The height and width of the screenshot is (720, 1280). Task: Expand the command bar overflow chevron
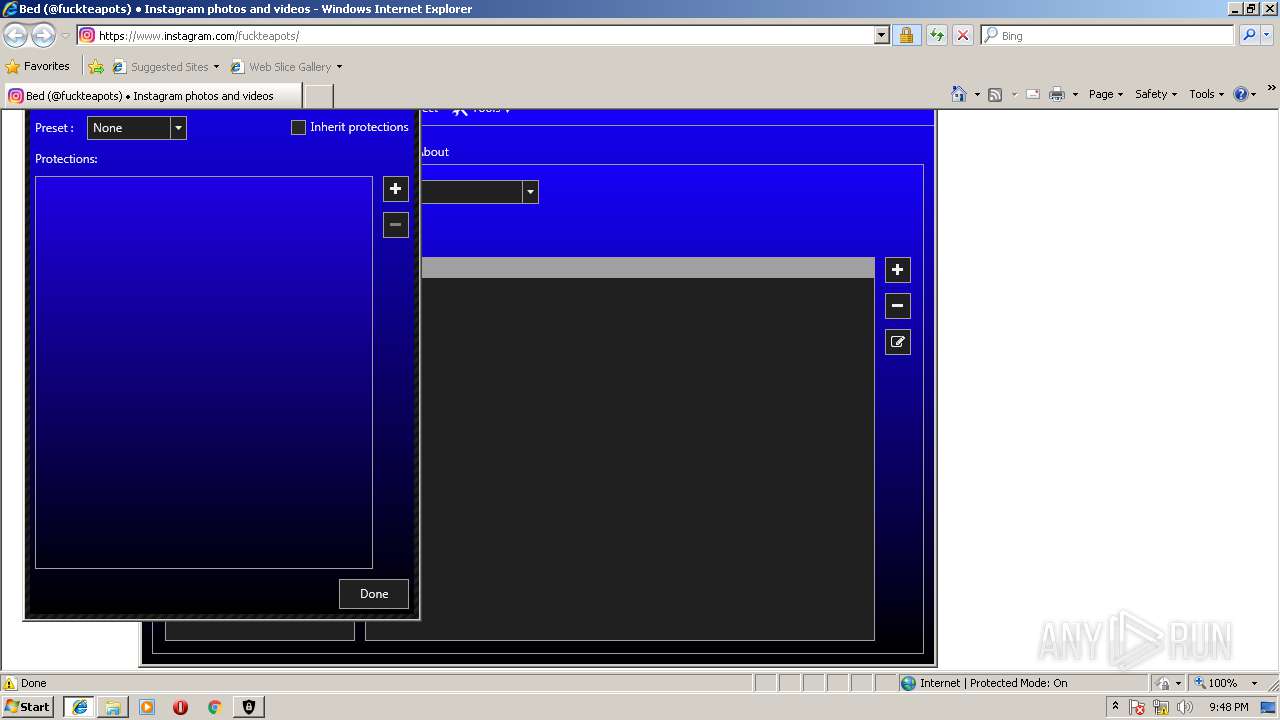(x=1271, y=88)
